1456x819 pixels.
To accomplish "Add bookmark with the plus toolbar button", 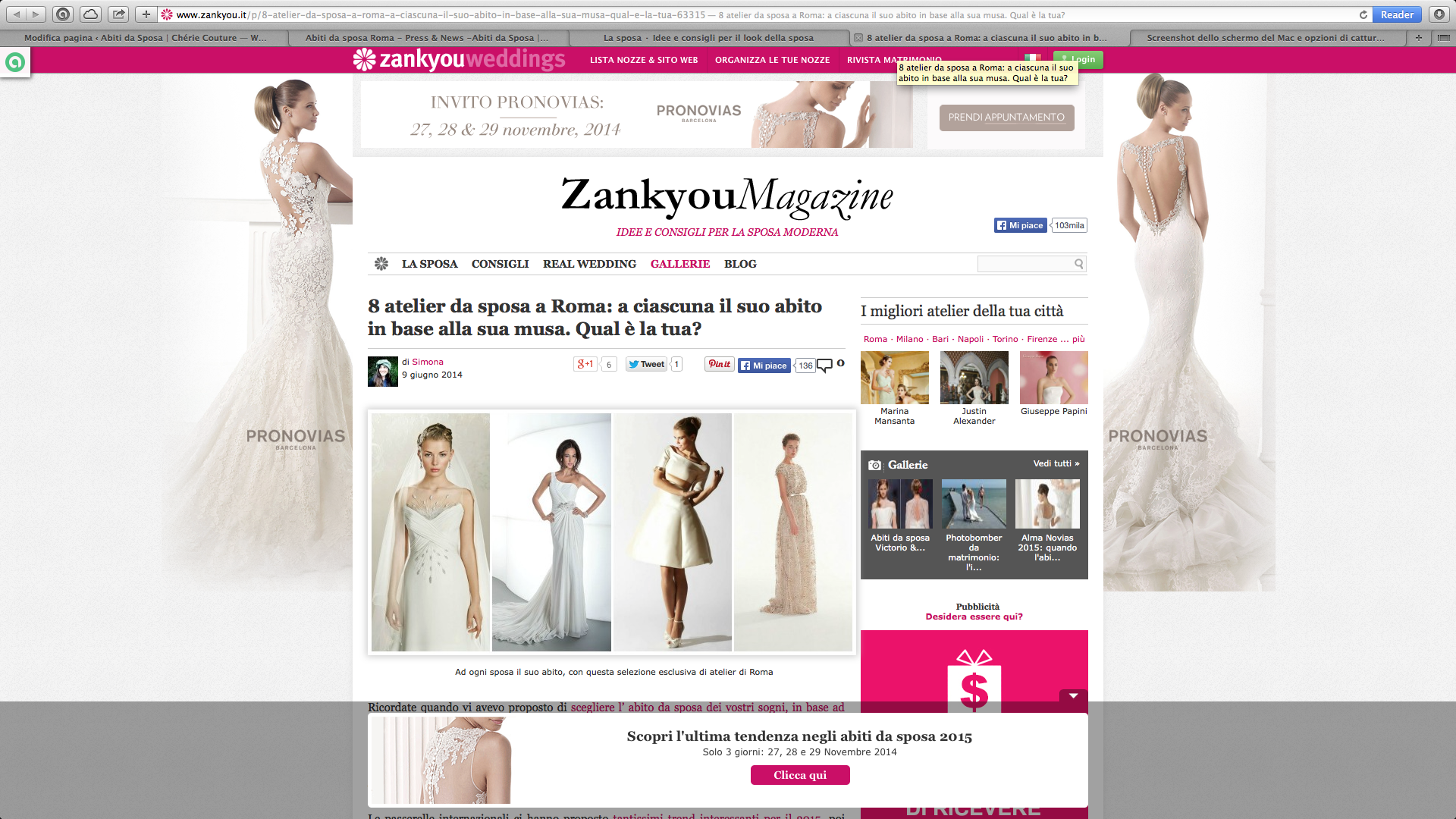I will tap(146, 14).
